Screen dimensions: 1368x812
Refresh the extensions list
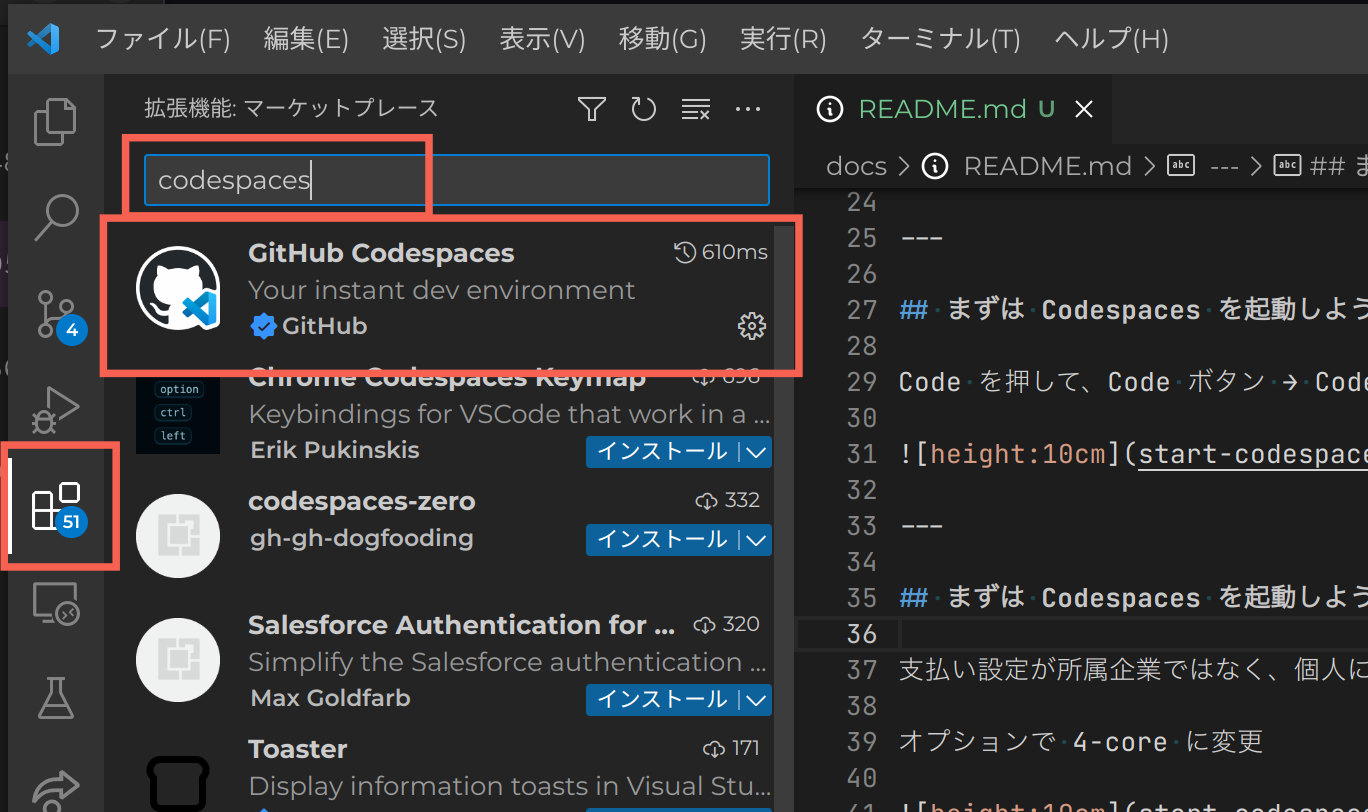[x=644, y=109]
